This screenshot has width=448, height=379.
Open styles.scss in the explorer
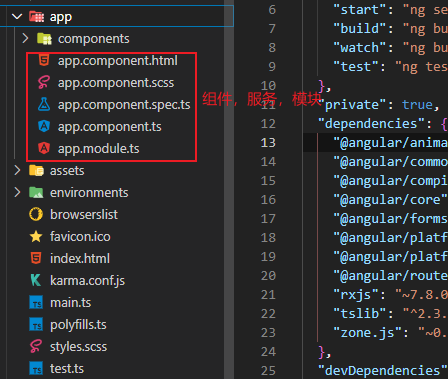pyautogui.click(x=78, y=347)
